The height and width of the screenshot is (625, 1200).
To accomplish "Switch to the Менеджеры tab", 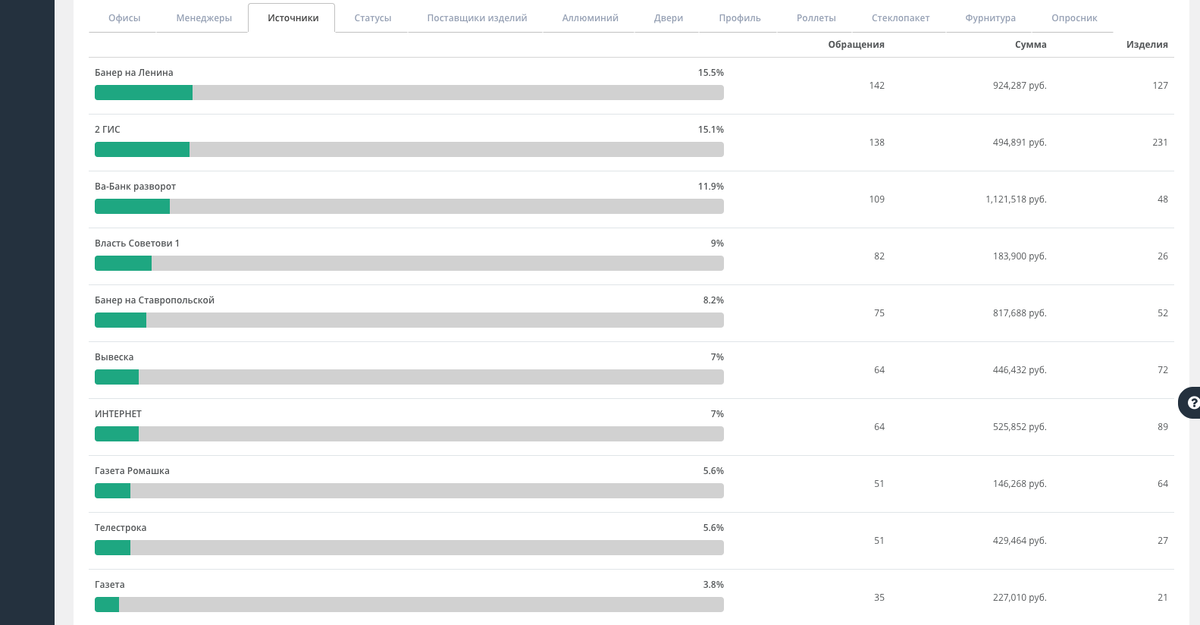I will click(x=204, y=18).
